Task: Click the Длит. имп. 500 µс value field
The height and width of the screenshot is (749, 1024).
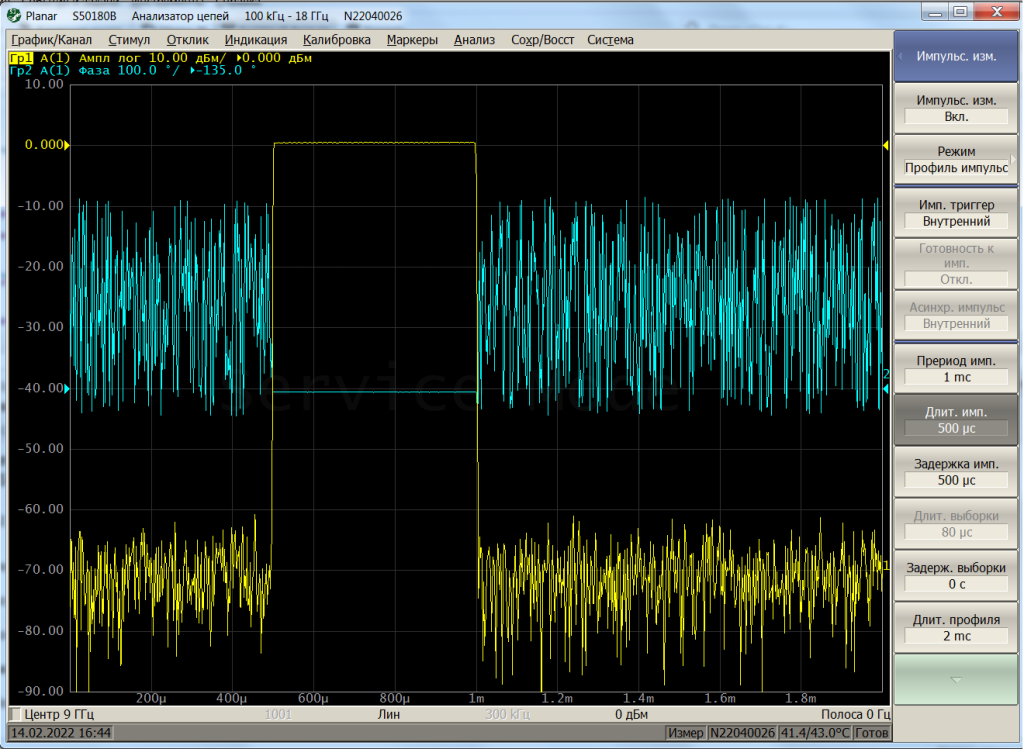Action: click(x=955, y=428)
